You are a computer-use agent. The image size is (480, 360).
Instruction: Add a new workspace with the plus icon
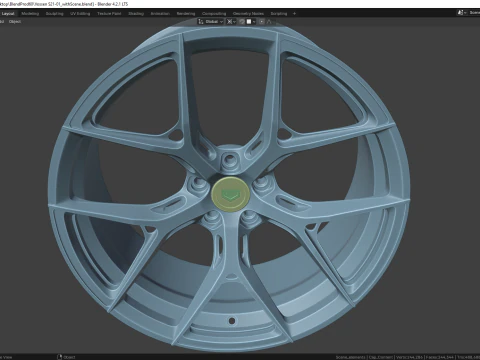(x=294, y=14)
